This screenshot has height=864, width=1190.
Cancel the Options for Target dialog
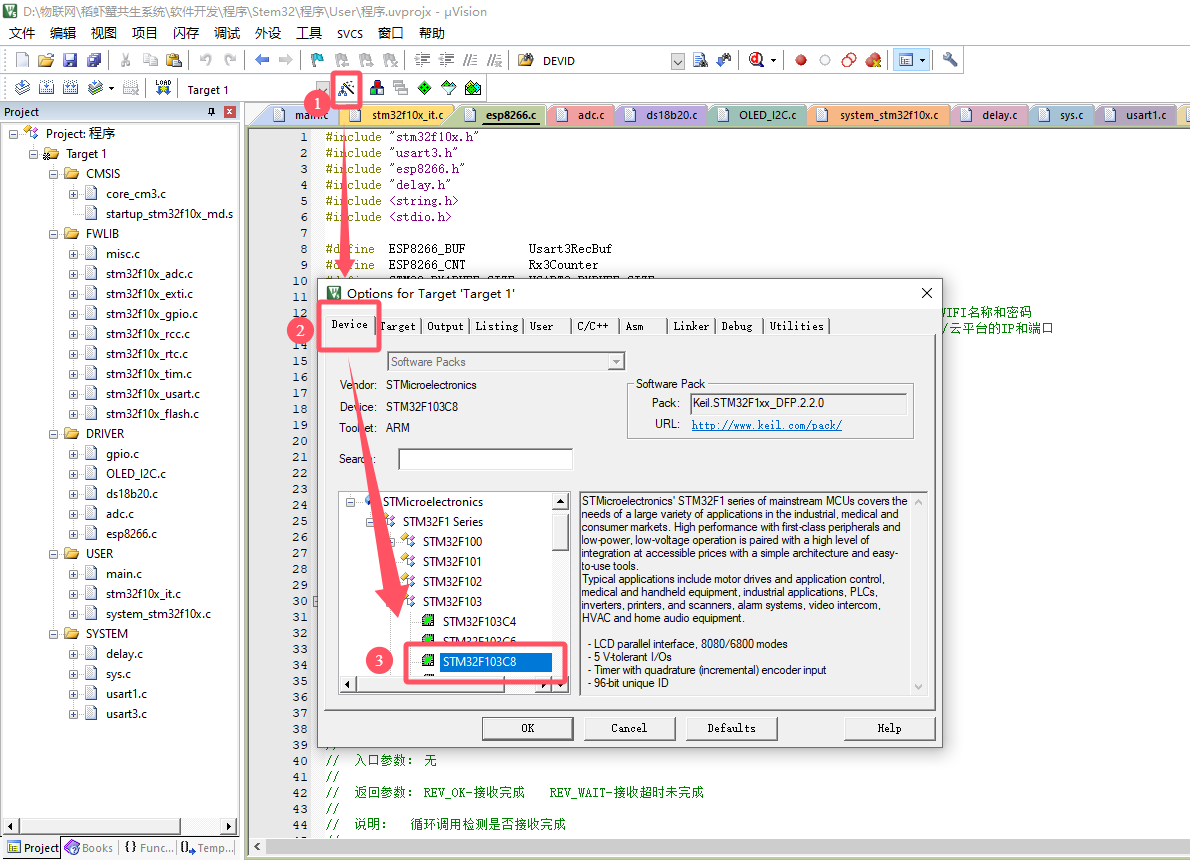click(629, 728)
